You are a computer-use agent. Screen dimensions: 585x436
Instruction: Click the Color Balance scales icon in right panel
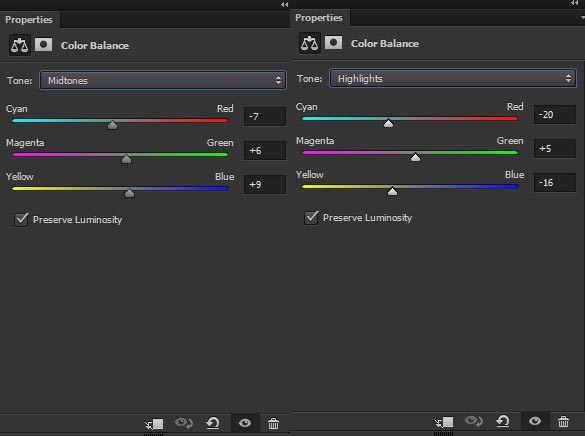click(309, 43)
